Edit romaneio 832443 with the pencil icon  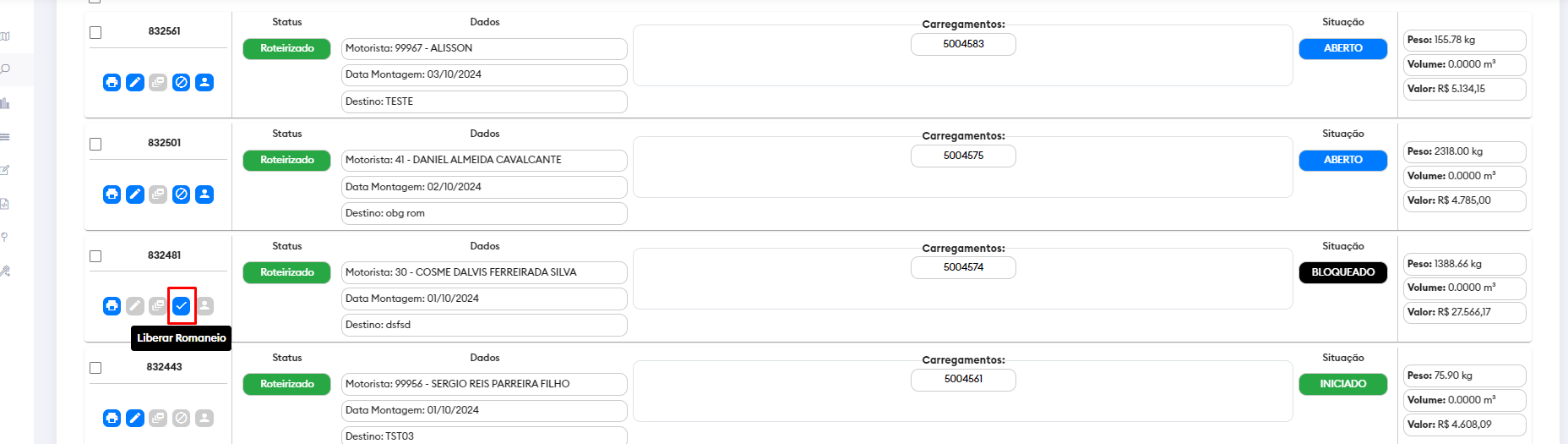135,418
